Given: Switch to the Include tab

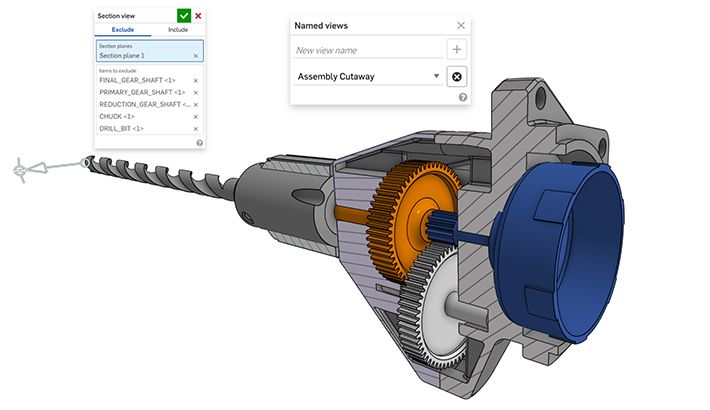Looking at the screenshot, I should click(177, 30).
